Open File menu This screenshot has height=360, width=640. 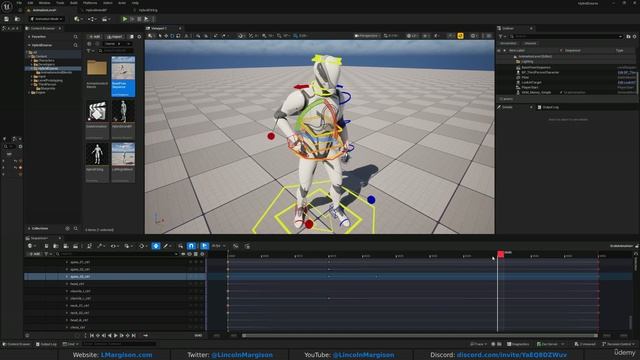[19, 3]
